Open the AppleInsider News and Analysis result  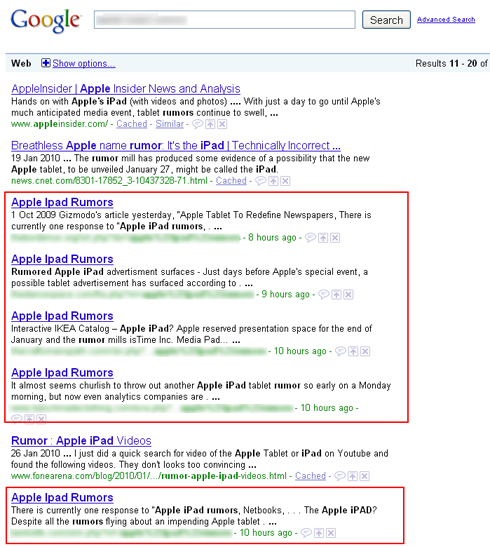126,89
